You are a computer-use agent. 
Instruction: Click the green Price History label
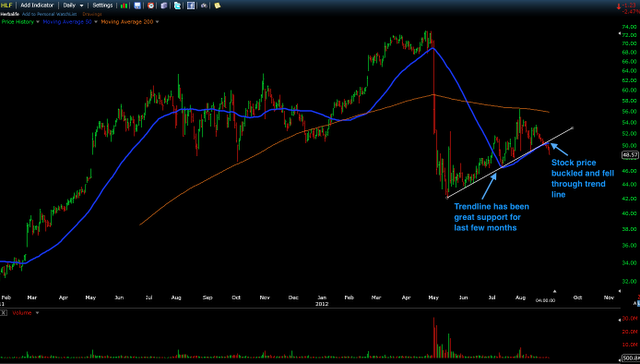click(18, 22)
